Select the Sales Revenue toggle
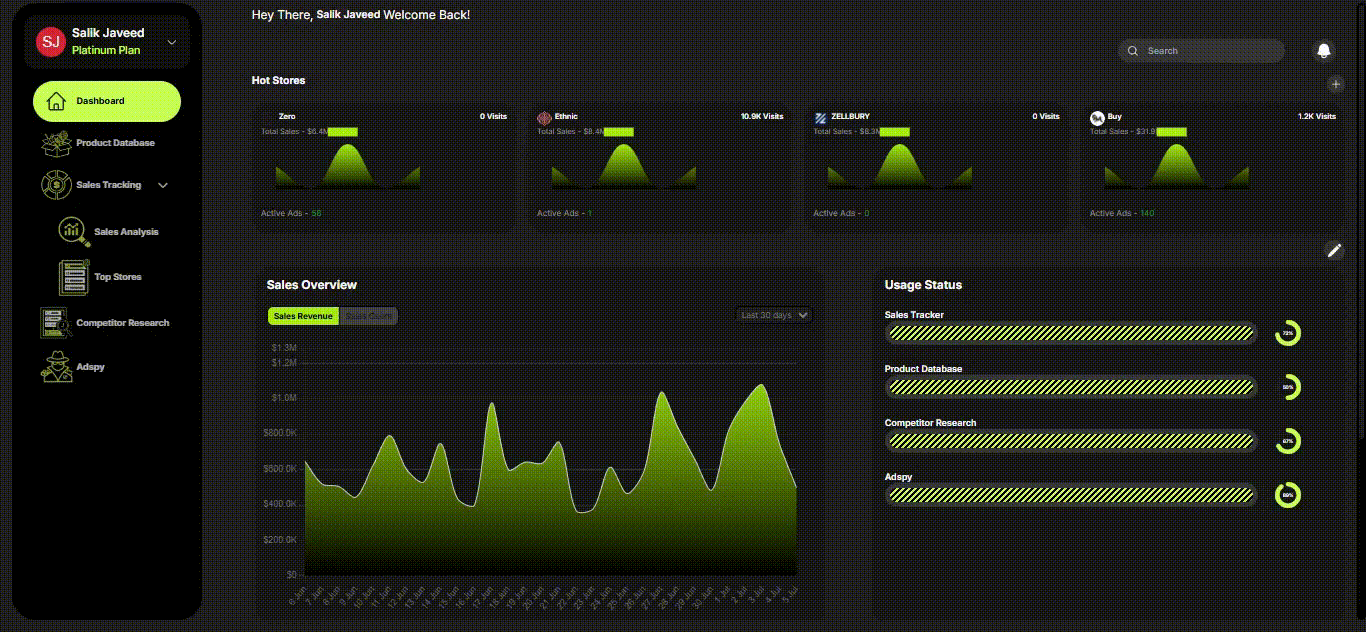Image resolution: width=1366 pixels, height=632 pixels. (303, 316)
